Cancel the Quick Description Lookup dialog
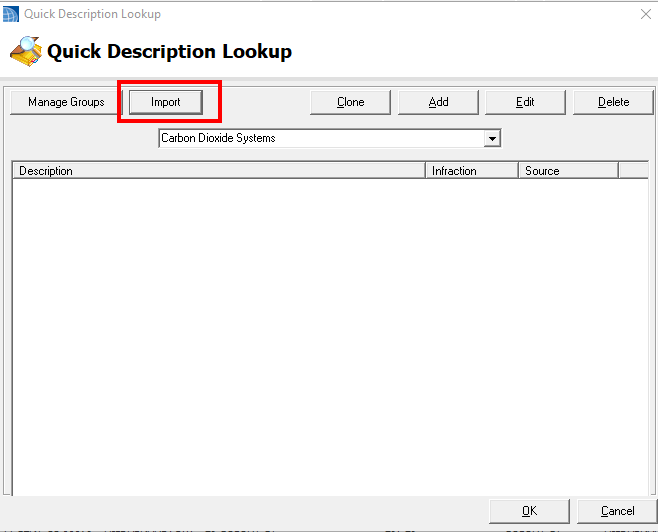The height and width of the screenshot is (532, 658). (617, 511)
